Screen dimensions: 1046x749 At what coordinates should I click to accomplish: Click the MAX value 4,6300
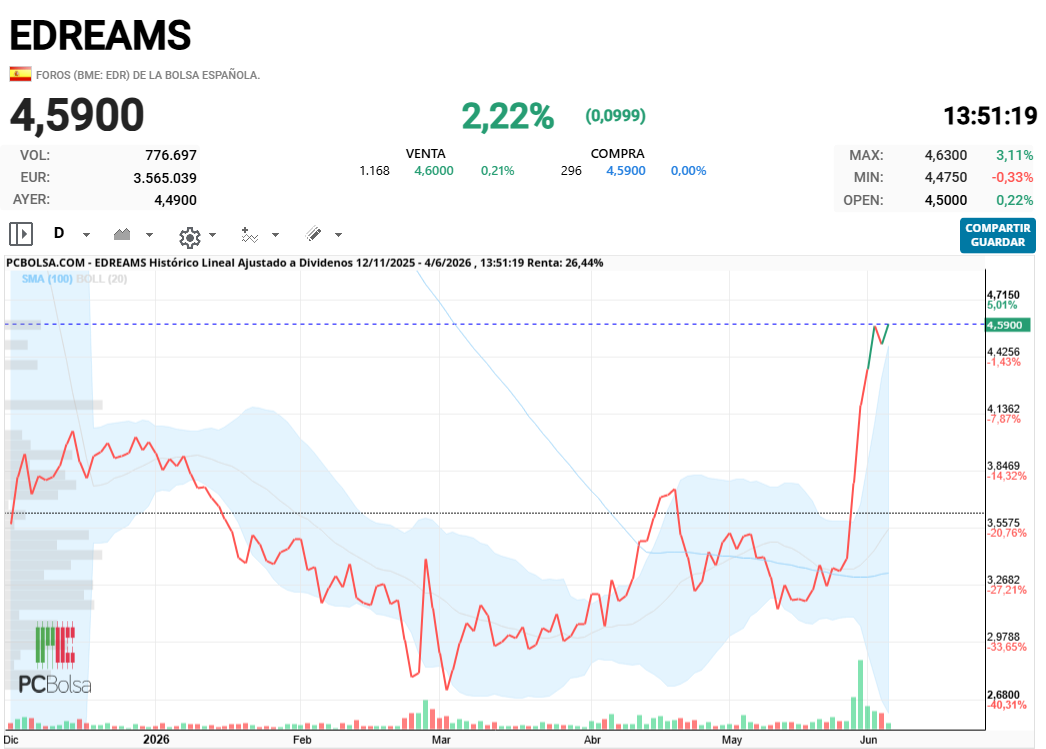click(946, 155)
